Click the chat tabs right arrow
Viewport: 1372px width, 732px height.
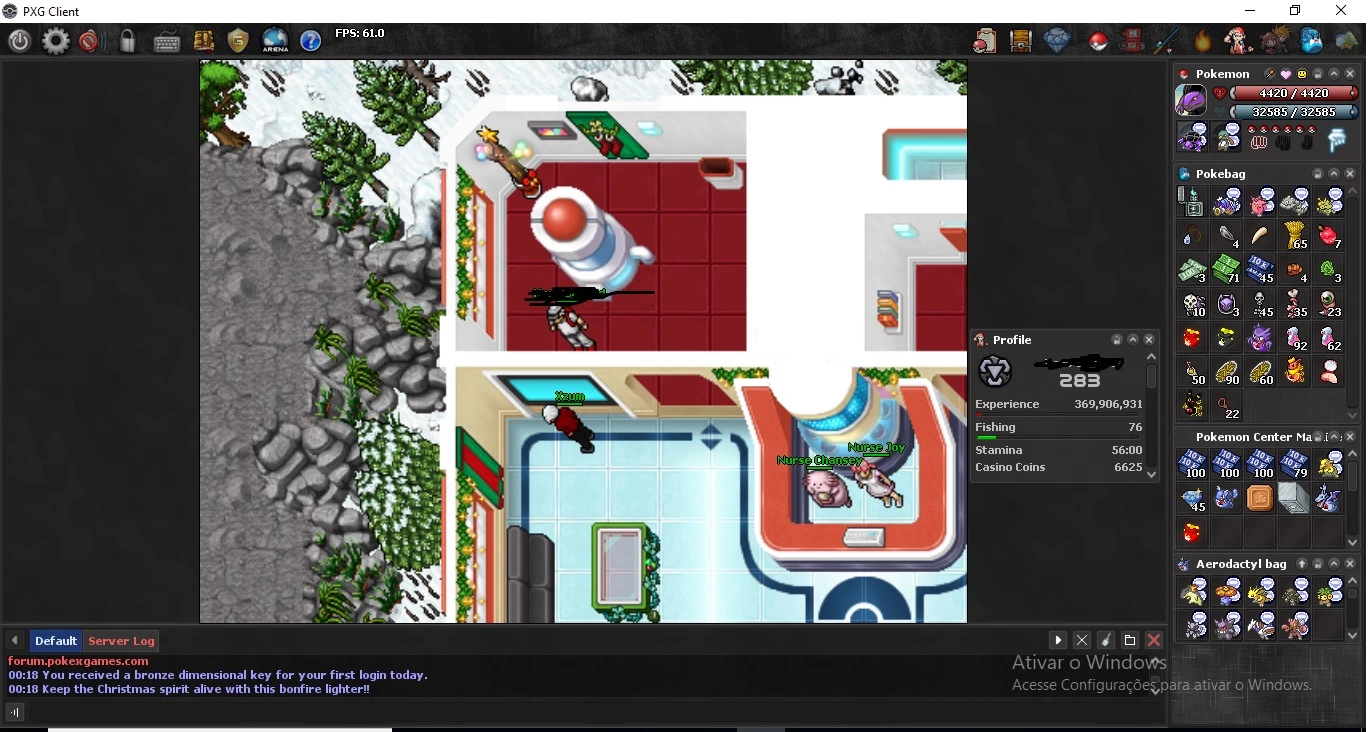[1058, 640]
